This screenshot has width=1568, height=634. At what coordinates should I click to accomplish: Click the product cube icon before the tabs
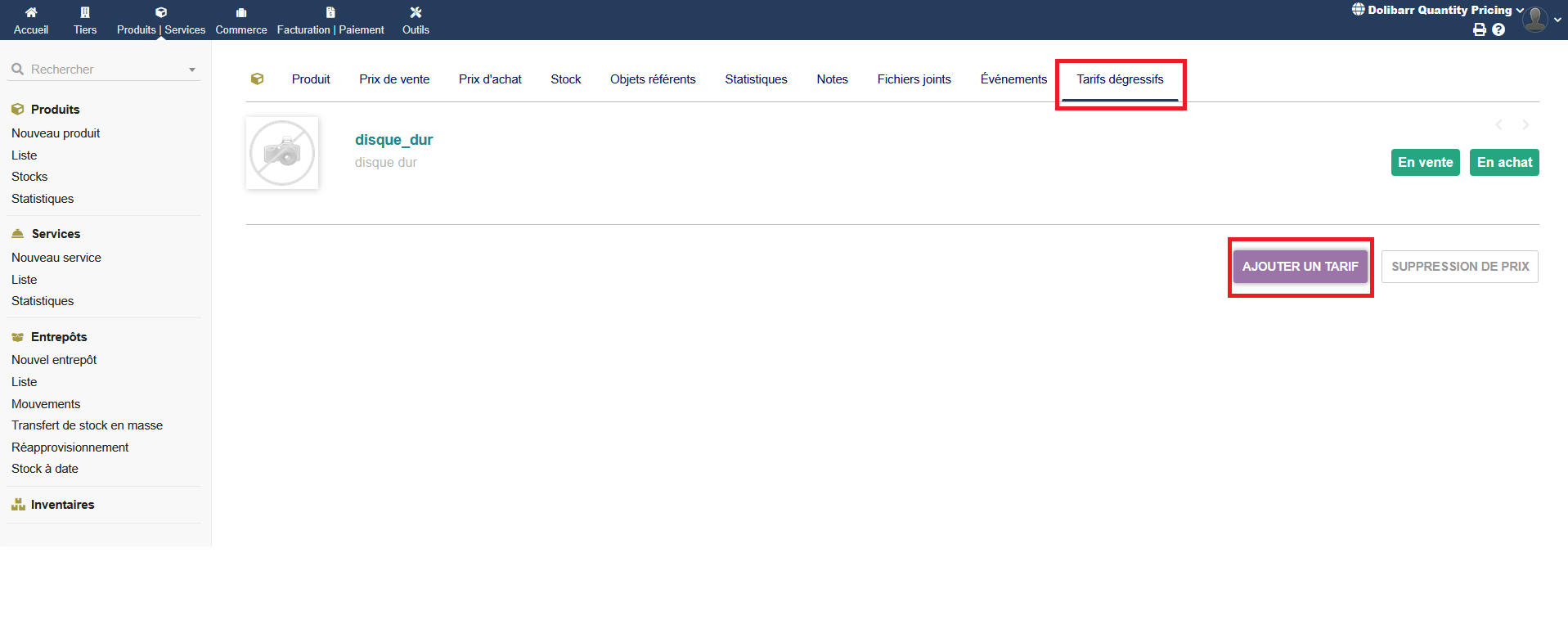pos(258,79)
